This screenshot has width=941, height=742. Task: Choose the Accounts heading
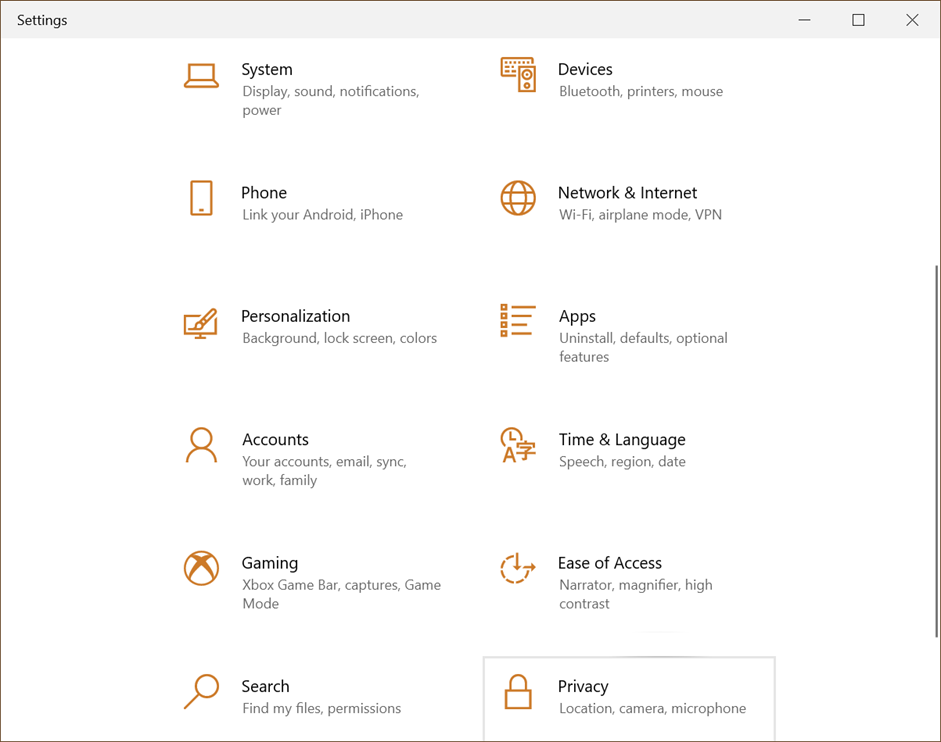click(275, 440)
